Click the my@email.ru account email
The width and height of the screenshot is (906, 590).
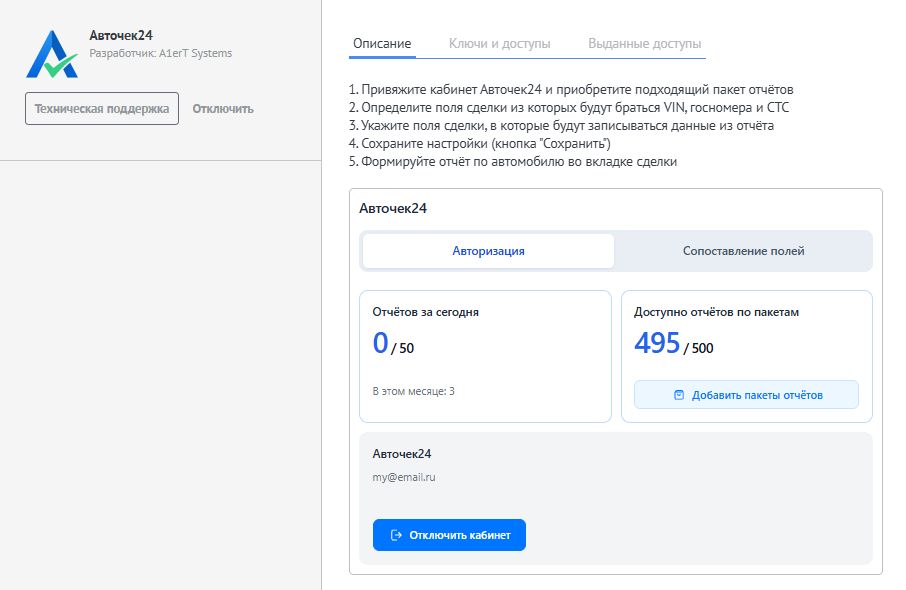coord(404,477)
